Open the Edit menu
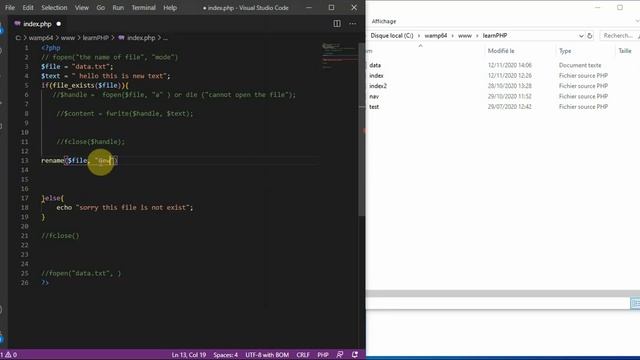 (28, 7)
